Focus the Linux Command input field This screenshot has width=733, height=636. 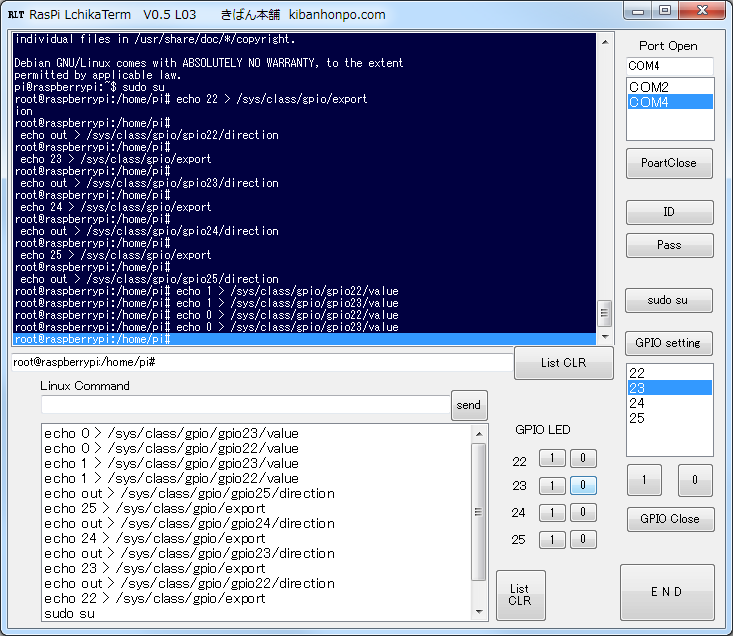245,405
